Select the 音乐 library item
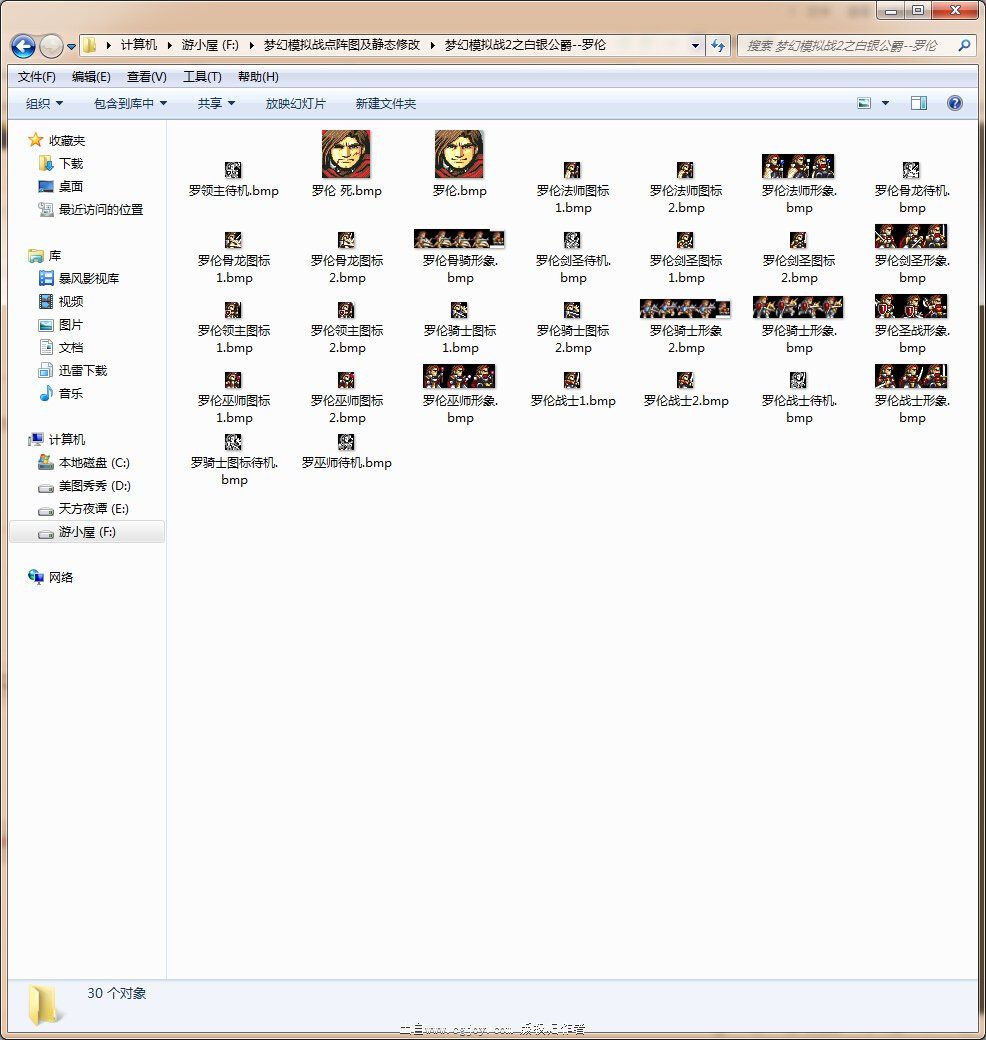The height and width of the screenshot is (1040, 986). [70, 393]
